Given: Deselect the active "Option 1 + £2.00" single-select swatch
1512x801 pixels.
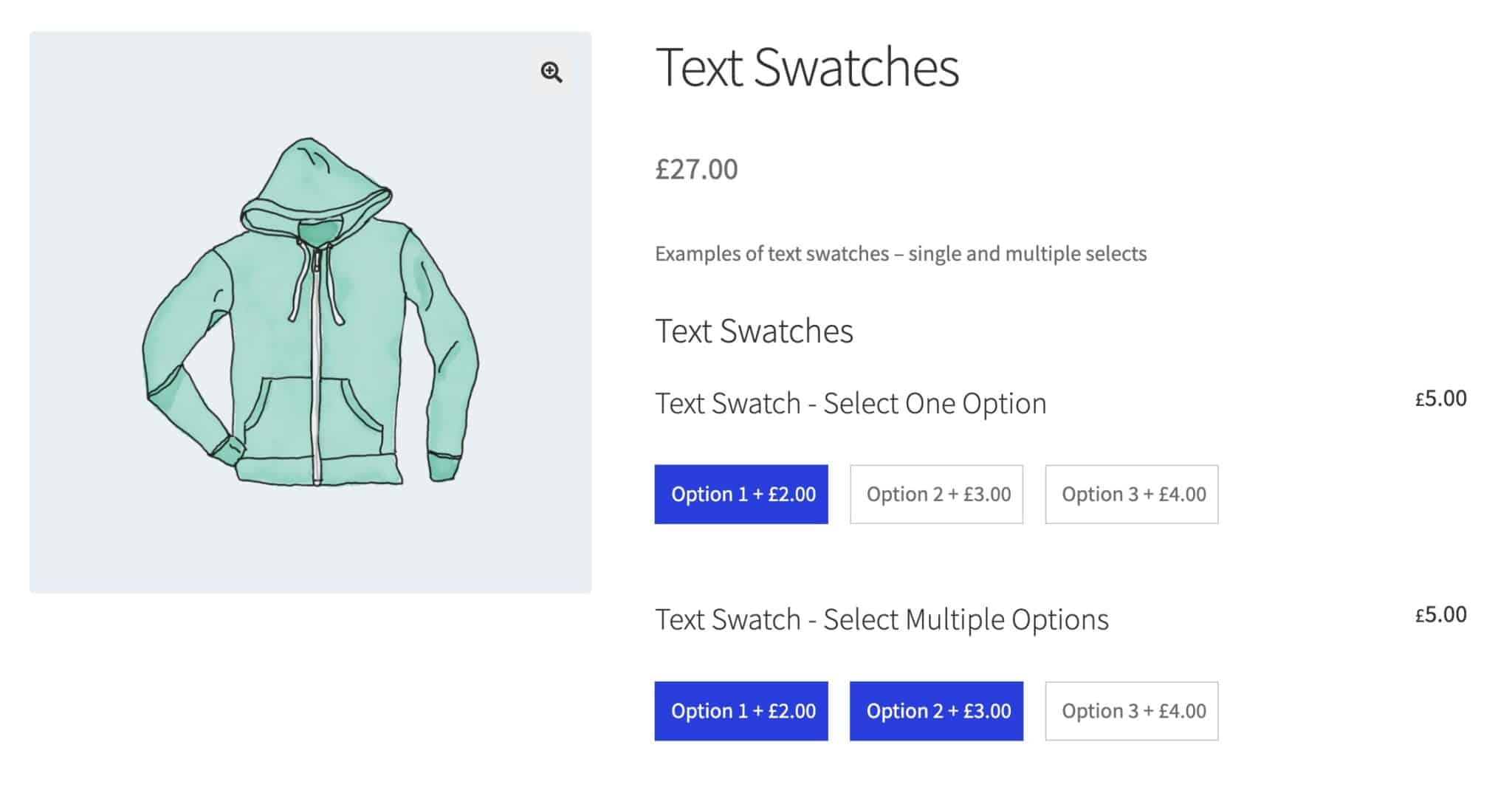Looking at the screenshot, I should point(741,495).
